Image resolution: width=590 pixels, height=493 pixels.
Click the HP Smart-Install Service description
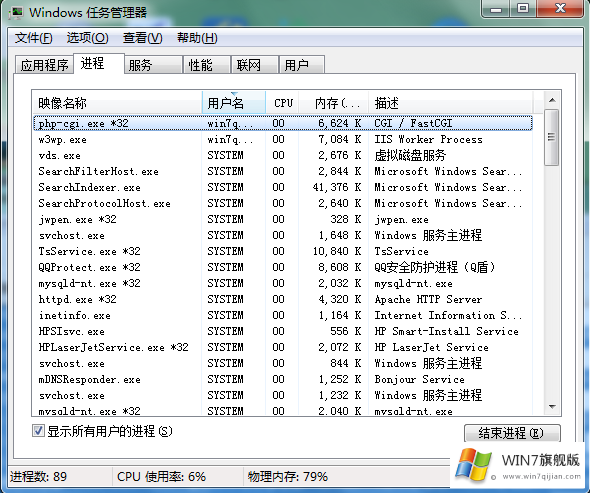coord(446,332)
